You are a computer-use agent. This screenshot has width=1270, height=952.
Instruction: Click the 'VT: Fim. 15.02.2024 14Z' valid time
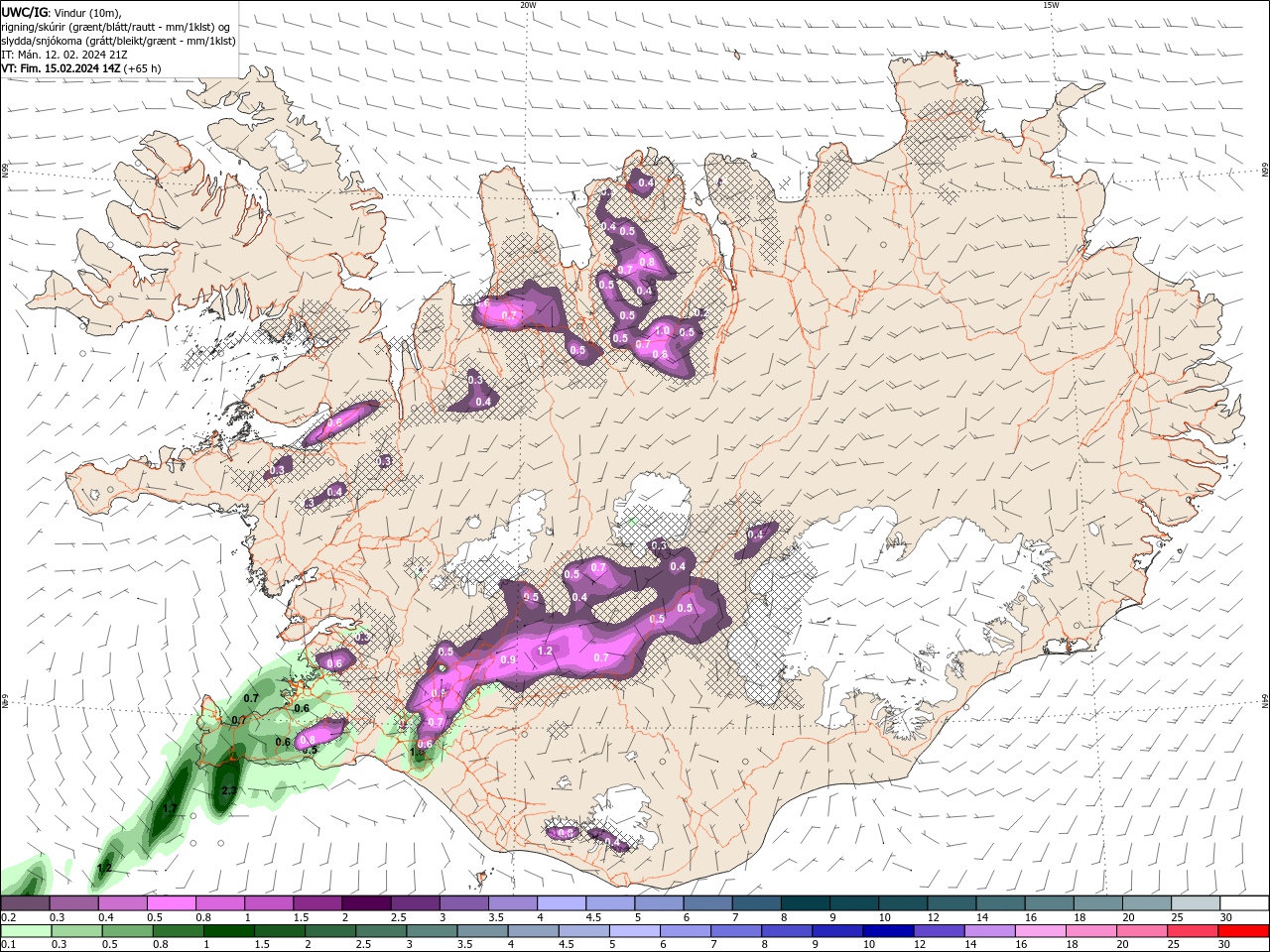tap(61, 68)
